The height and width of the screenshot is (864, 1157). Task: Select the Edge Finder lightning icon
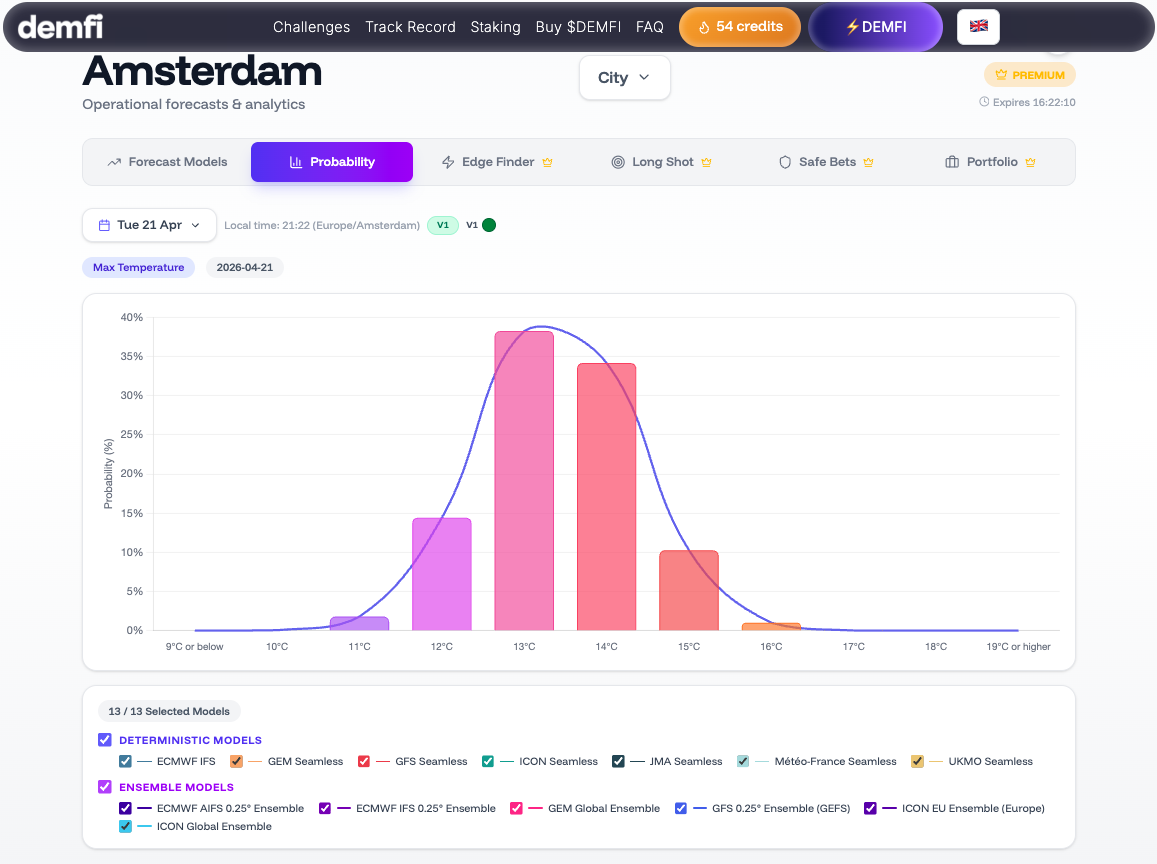[447, 161]
